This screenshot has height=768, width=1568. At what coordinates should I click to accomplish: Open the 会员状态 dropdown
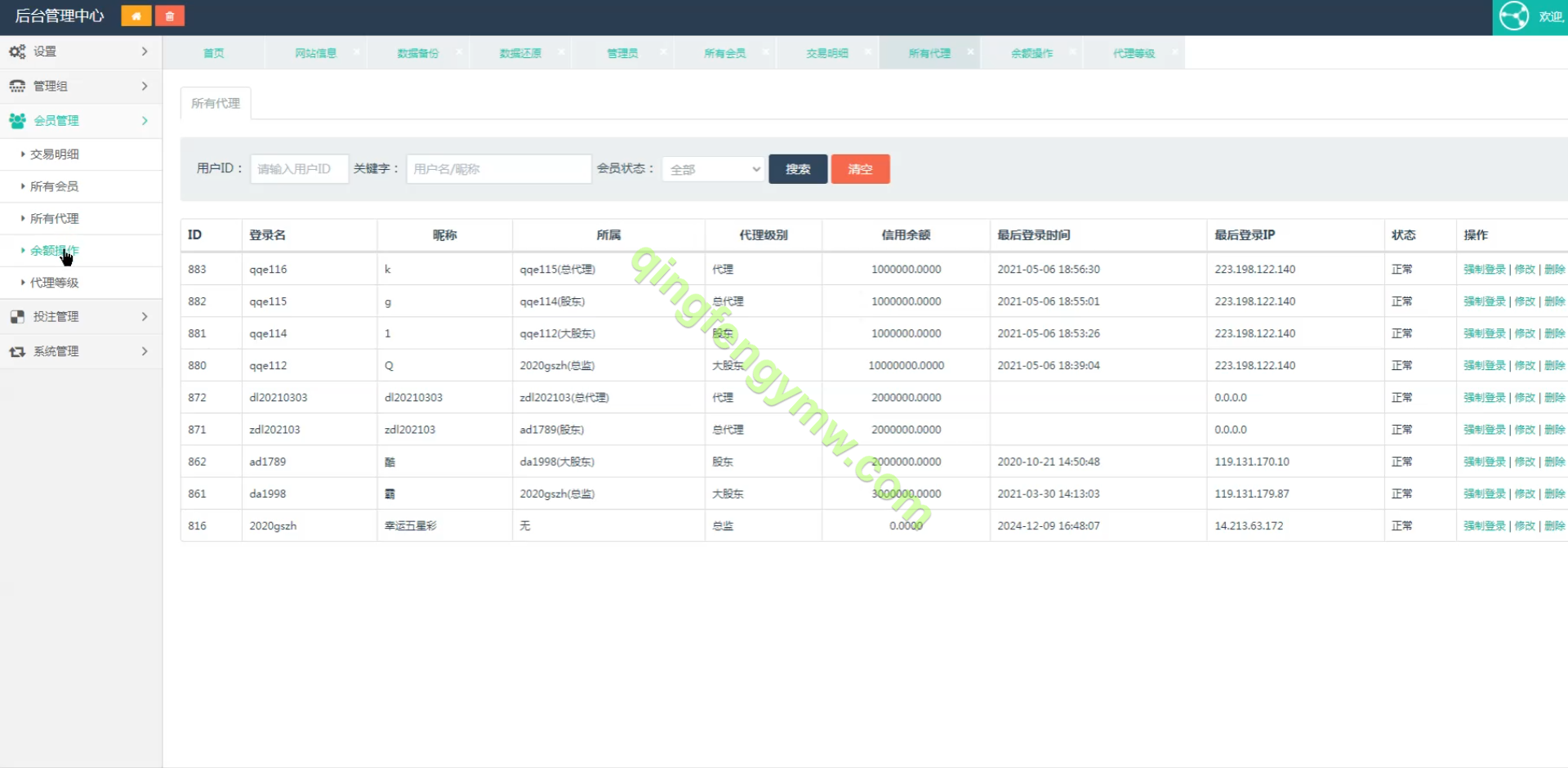point(713,169)
